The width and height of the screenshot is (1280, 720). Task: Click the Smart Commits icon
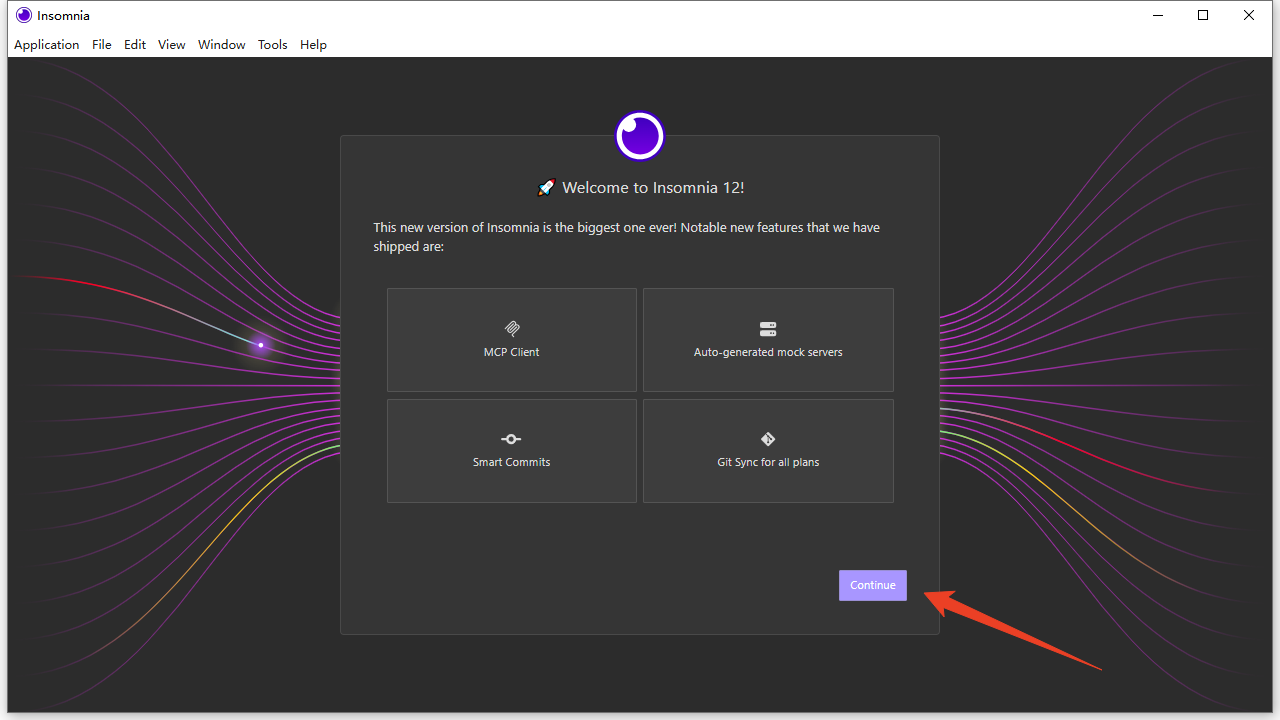(511, 439)
